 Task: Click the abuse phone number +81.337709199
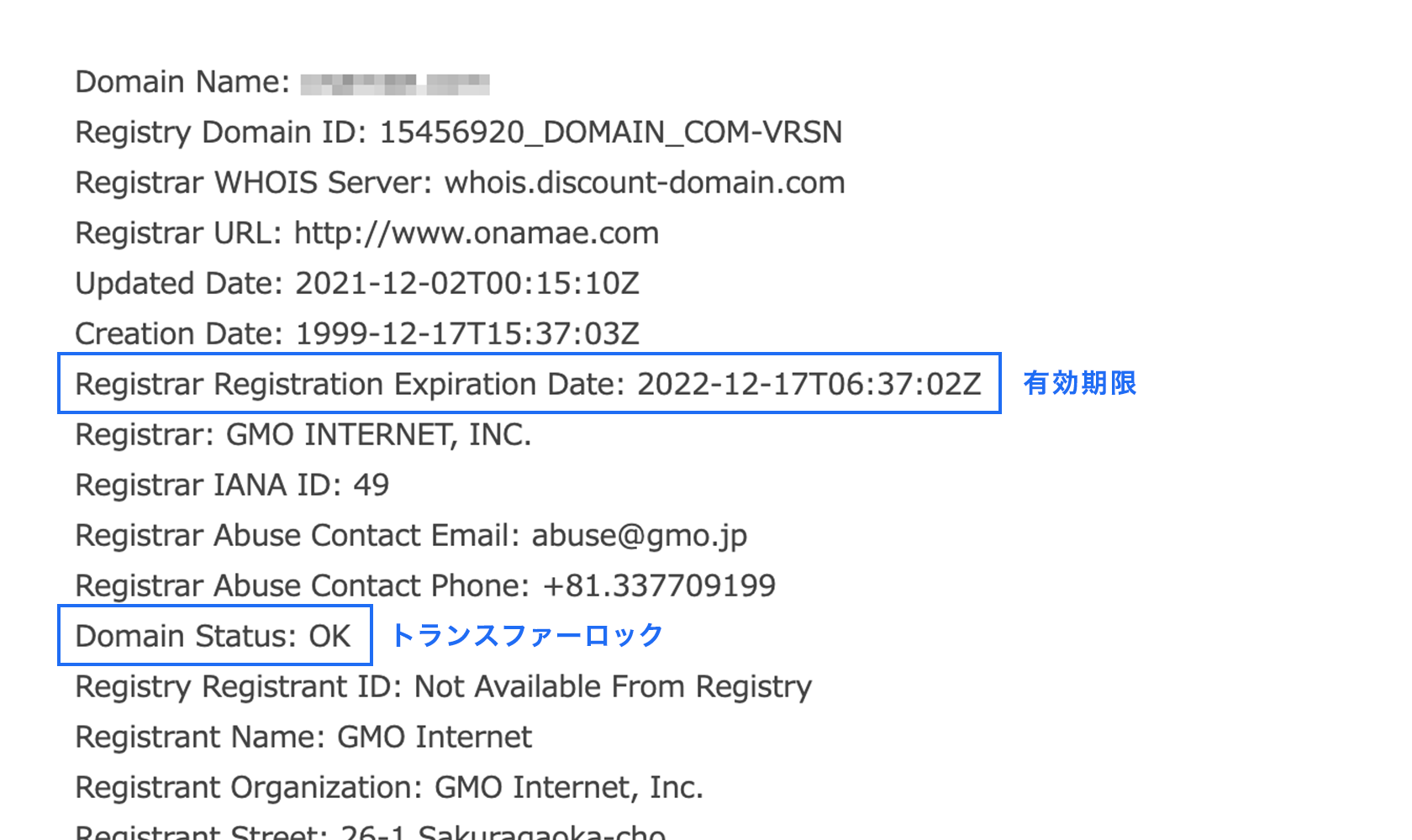660,585
